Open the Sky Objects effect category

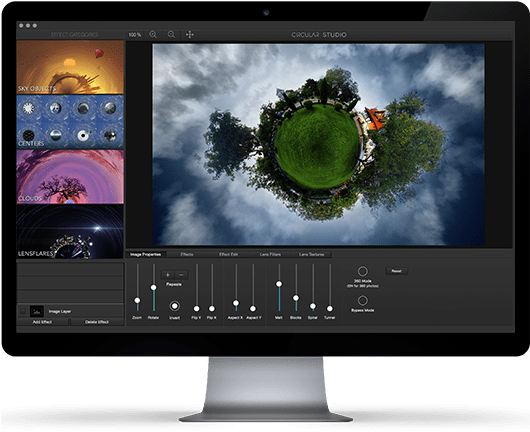(x=70, y=67)
